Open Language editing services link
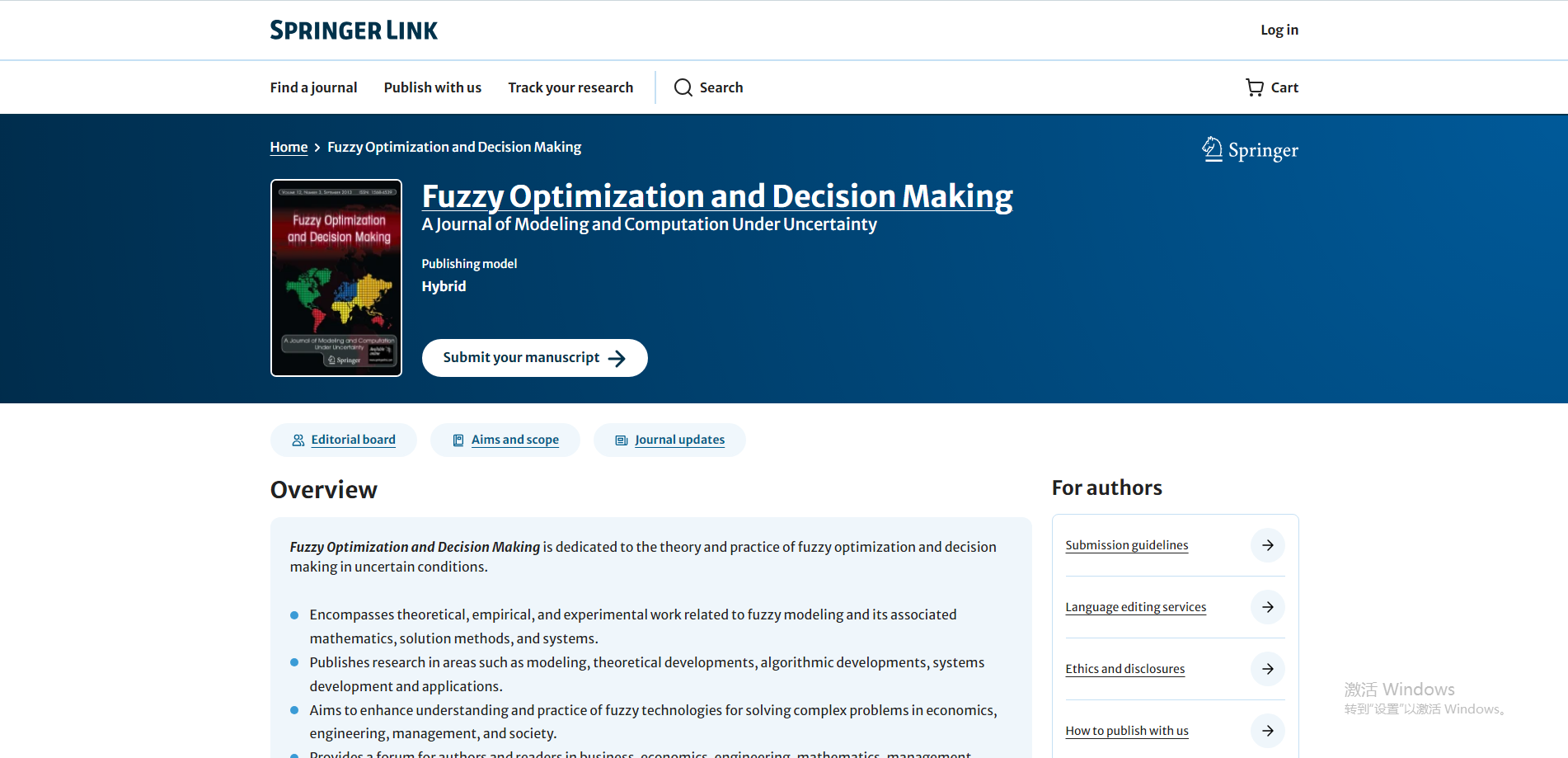1568x758 pixels. point(1136,607)
